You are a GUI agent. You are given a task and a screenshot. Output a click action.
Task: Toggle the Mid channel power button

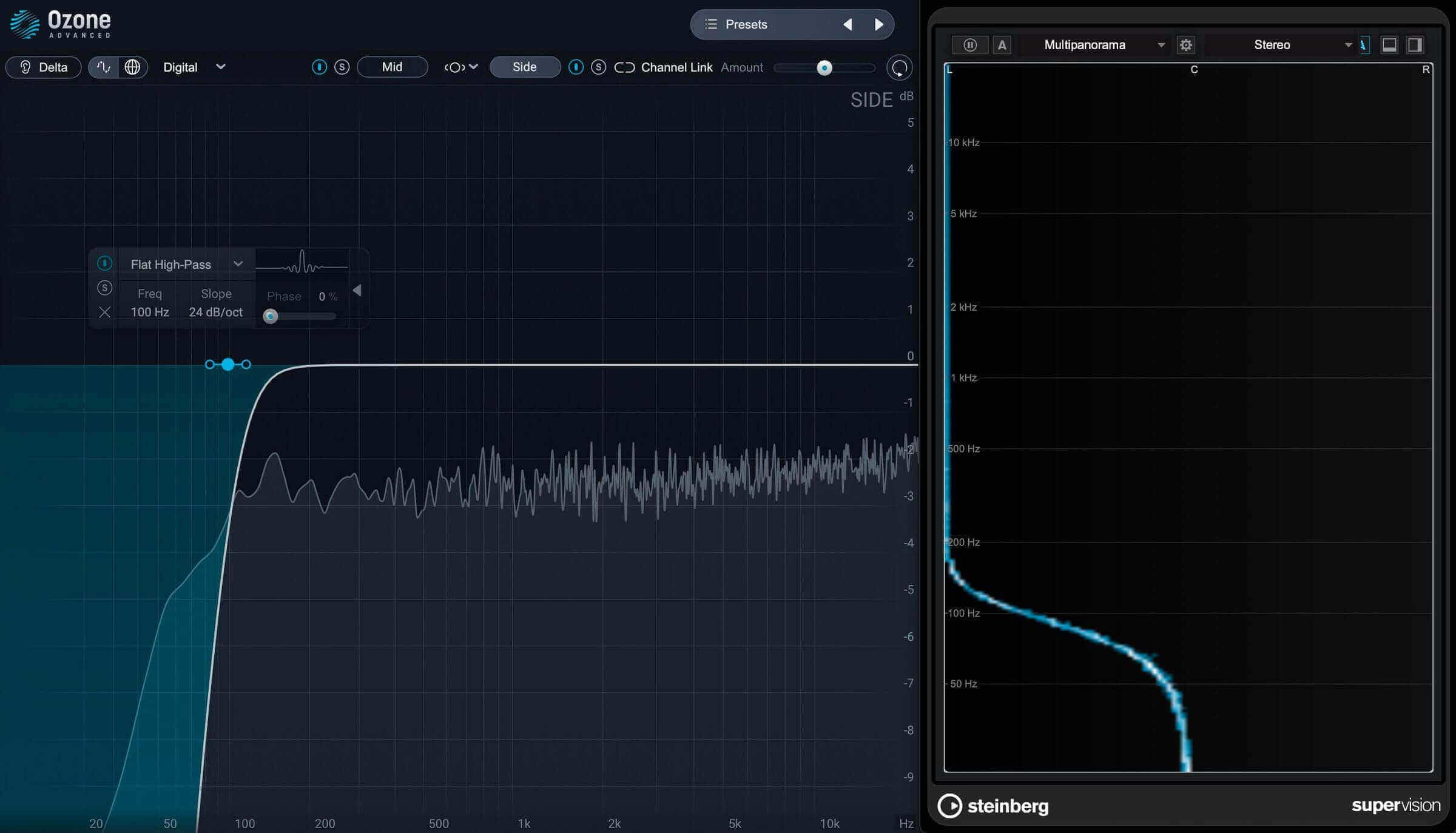pos(319,67)
